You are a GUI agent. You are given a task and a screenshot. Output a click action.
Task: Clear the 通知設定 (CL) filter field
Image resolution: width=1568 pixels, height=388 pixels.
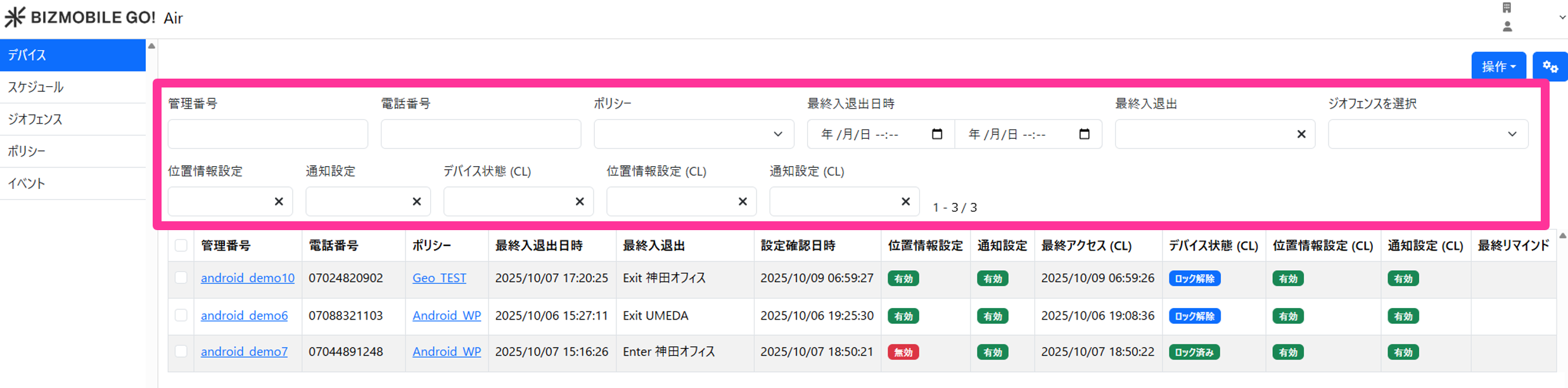click(x=905, y=202)
